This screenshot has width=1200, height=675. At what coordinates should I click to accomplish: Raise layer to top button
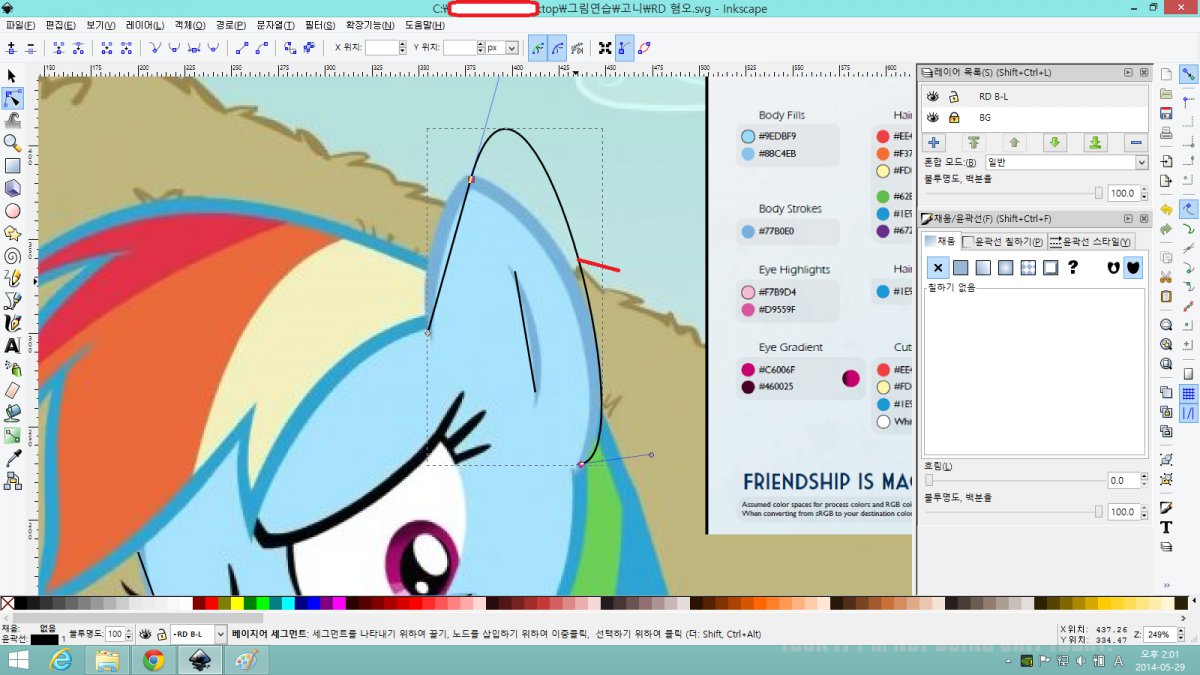973,142
